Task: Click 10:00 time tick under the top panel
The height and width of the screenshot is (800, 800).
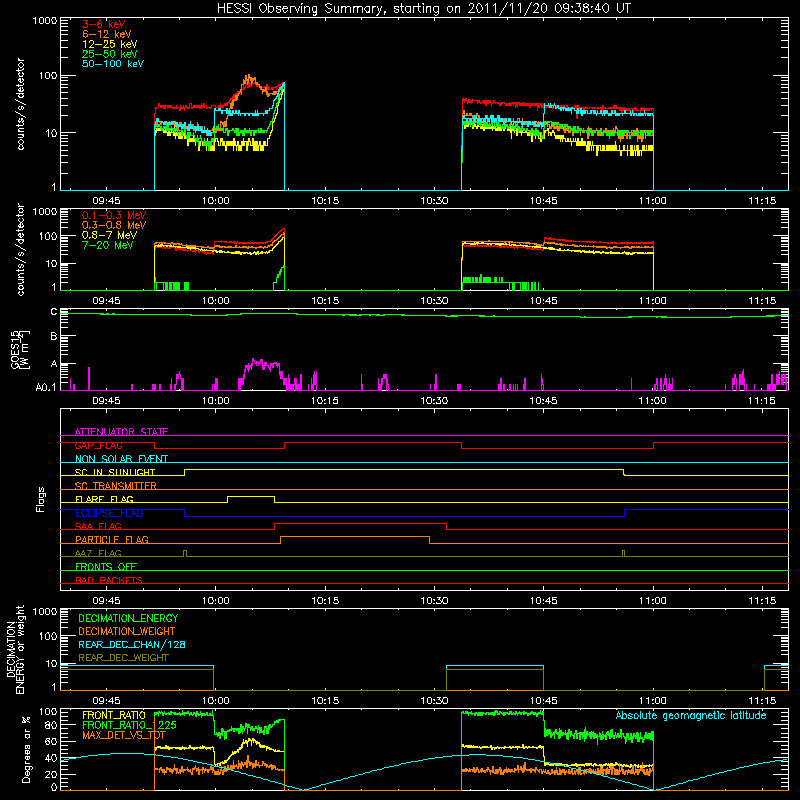Action: pyautogui.click(x=215, y=201)
